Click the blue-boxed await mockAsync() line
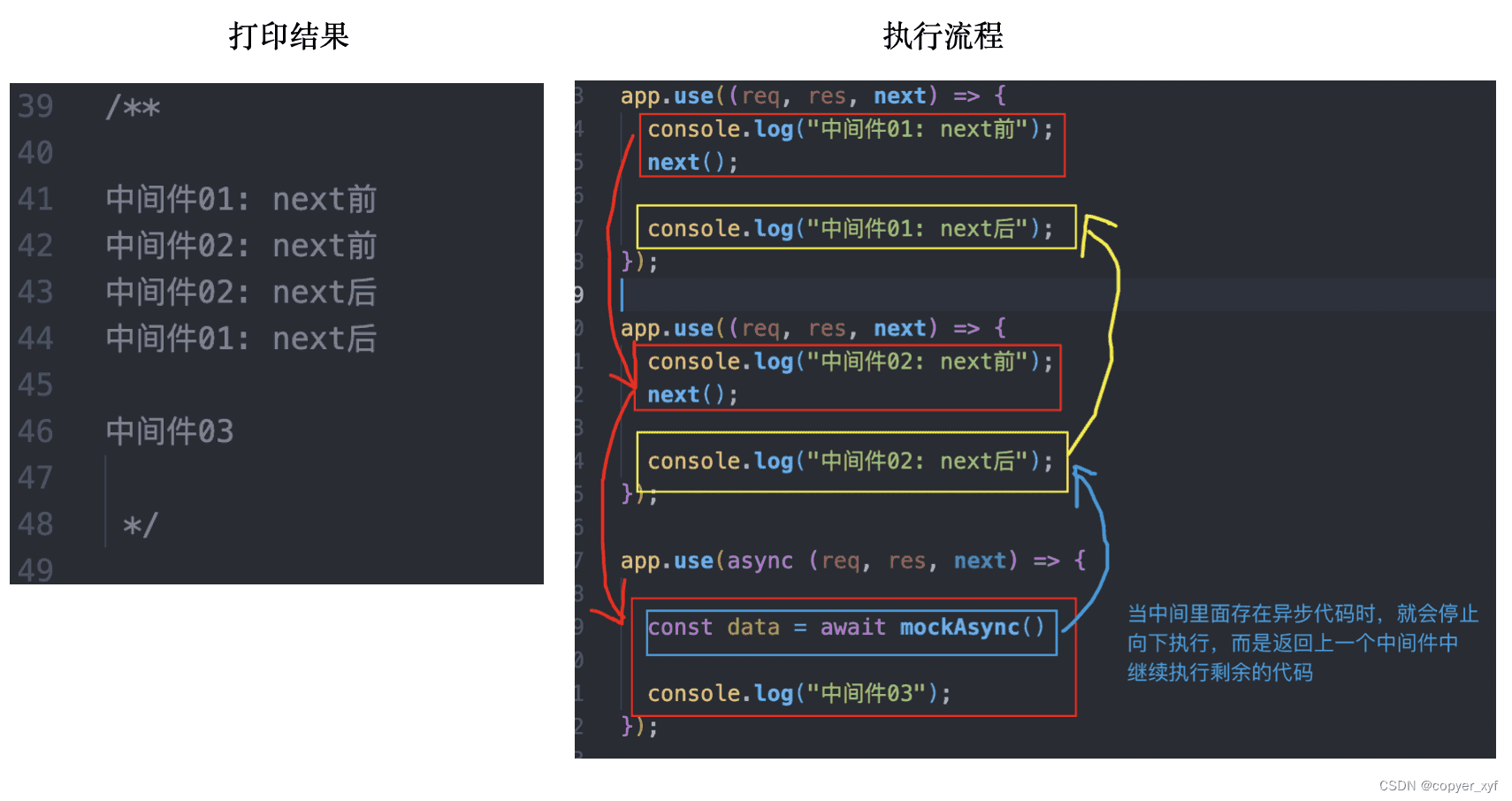The width and height of the screenshot is (1512, 801). click(x=845, y=628)
